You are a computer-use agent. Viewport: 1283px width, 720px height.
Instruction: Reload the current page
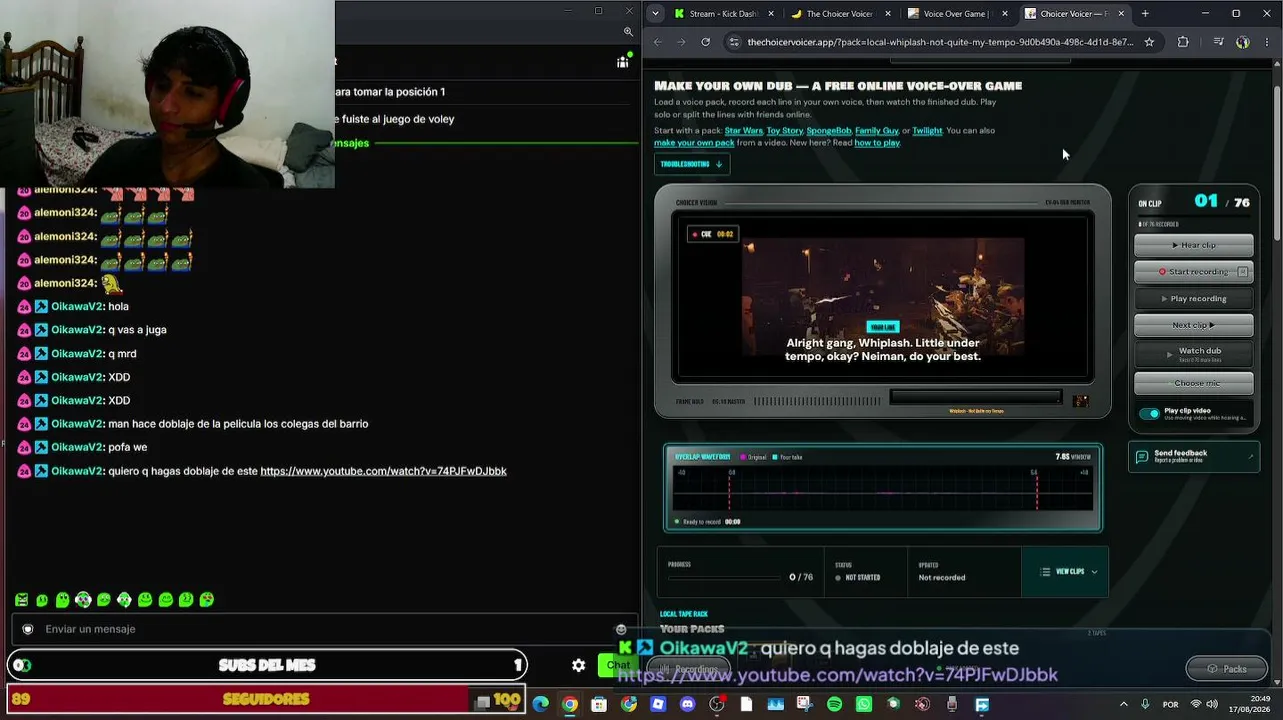coord(706,42)
